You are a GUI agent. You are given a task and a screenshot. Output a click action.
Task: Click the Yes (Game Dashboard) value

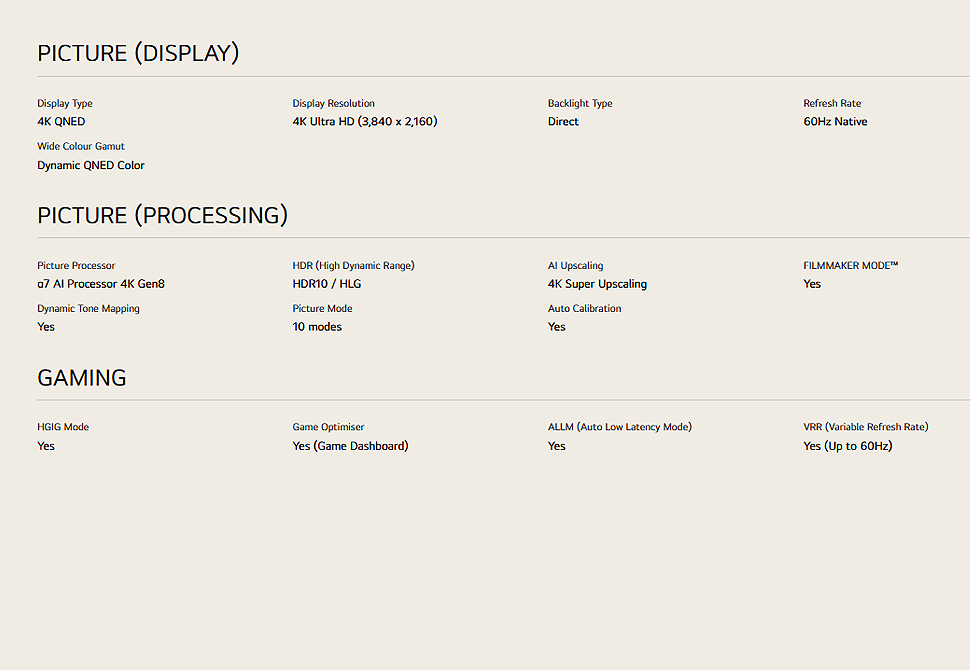click(x=351, y=446)
